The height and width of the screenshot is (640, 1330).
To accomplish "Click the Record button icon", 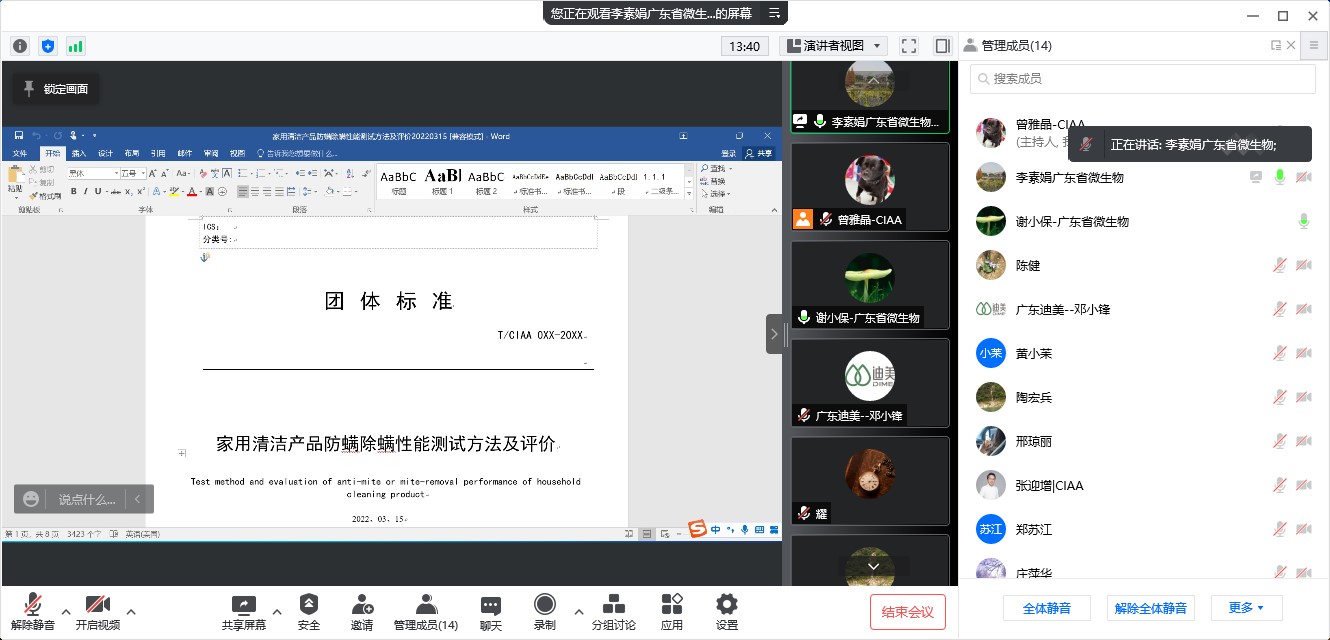I will coord(544,604).
